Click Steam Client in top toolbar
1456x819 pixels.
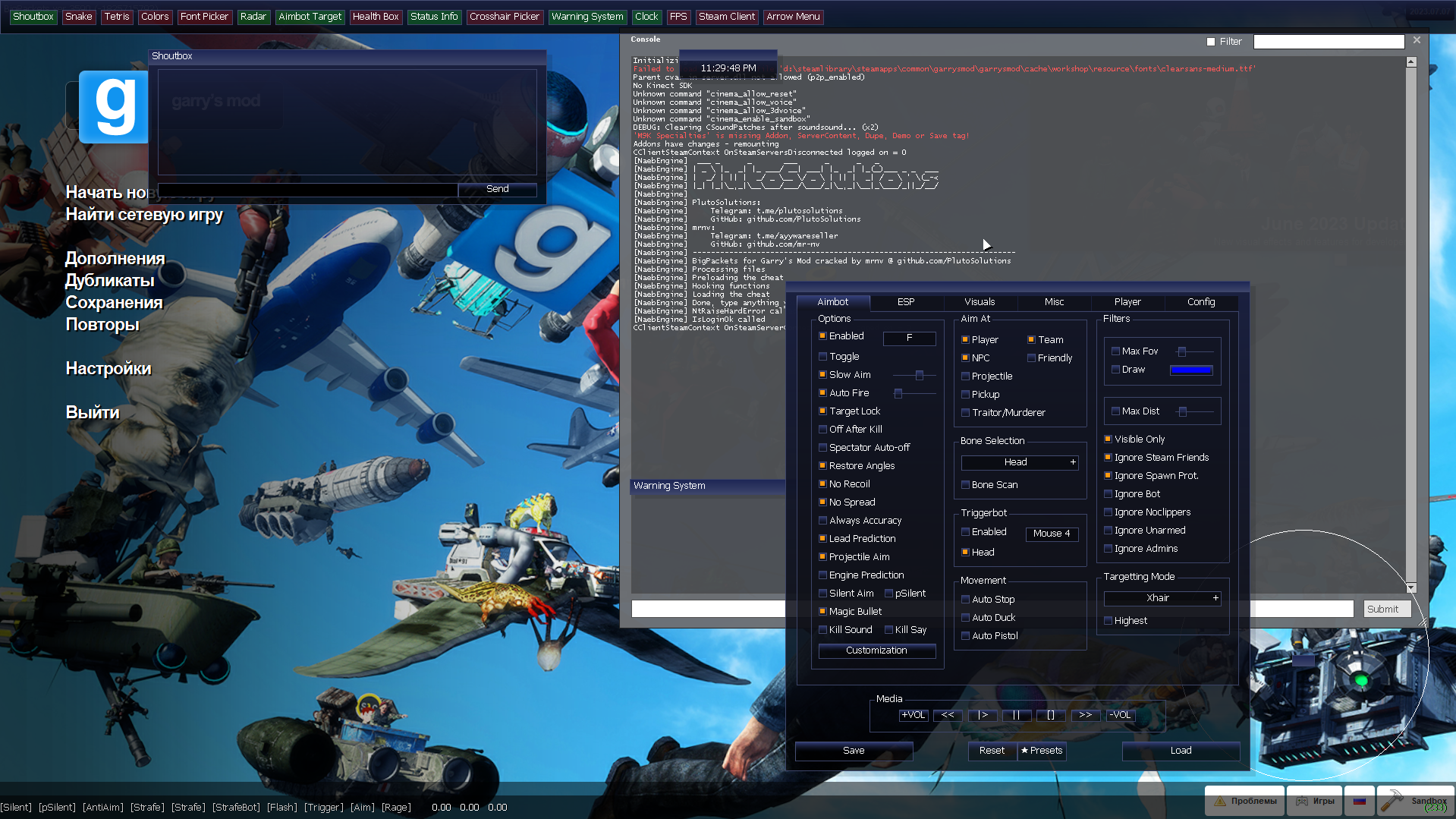(726, 16)
